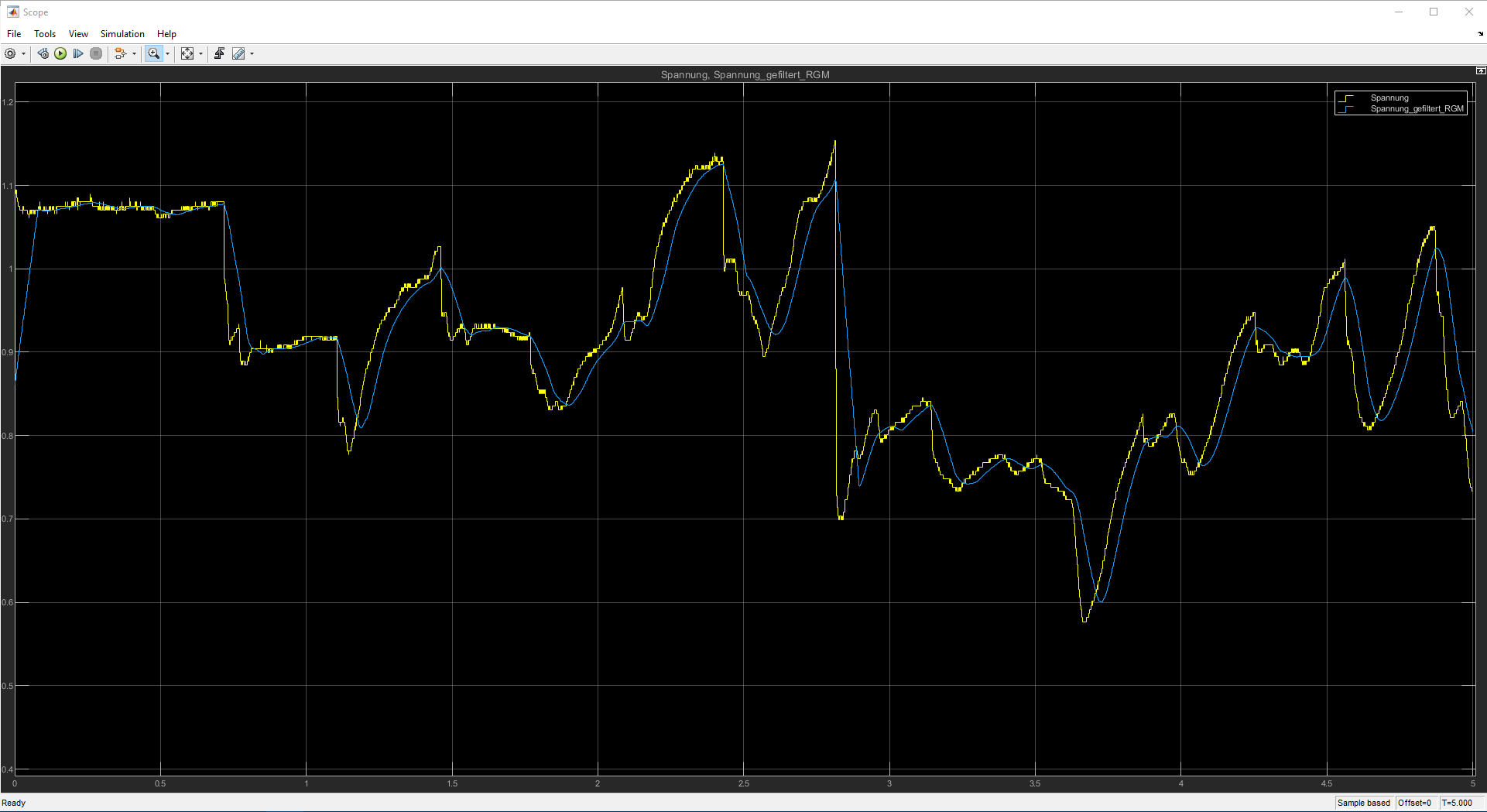Screen dimensions: 1487x812
Task: Open Configuration Properties gear icon
Action: pos(10,53)
